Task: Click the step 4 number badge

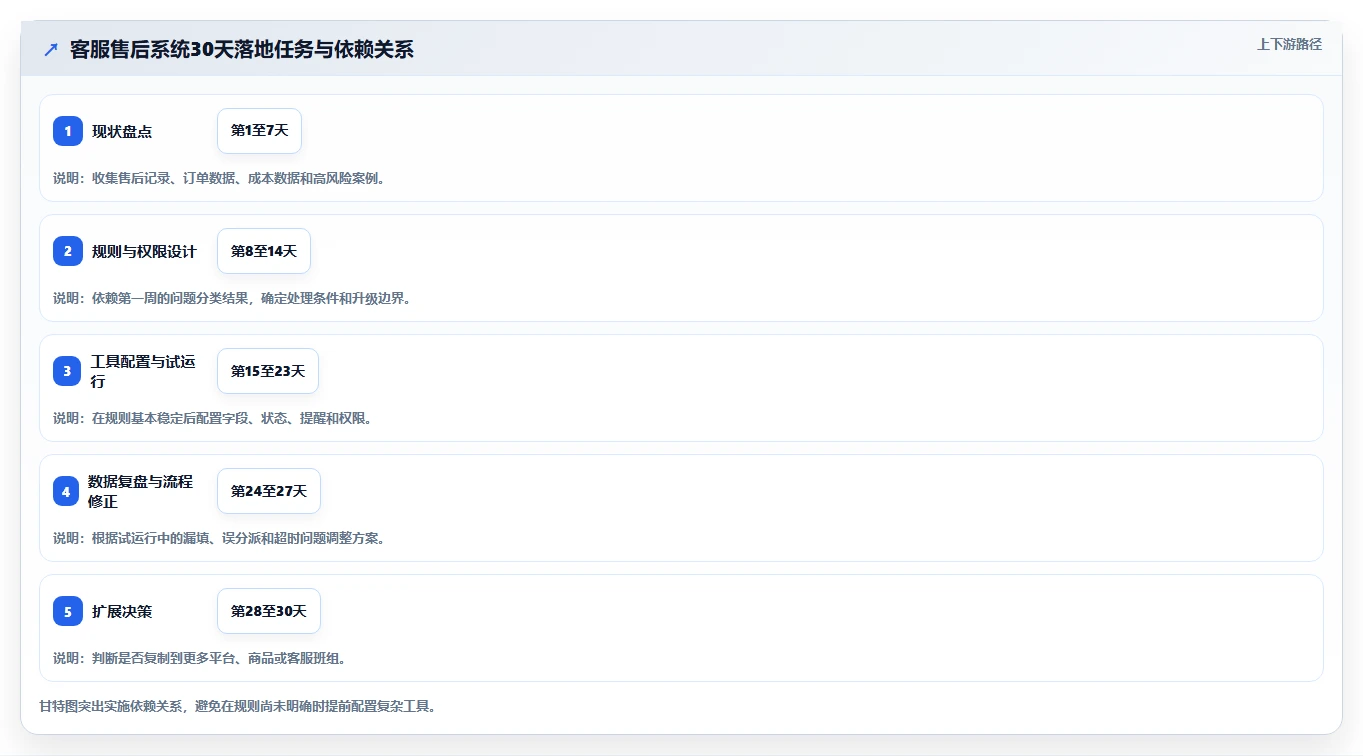Action: 66,491
